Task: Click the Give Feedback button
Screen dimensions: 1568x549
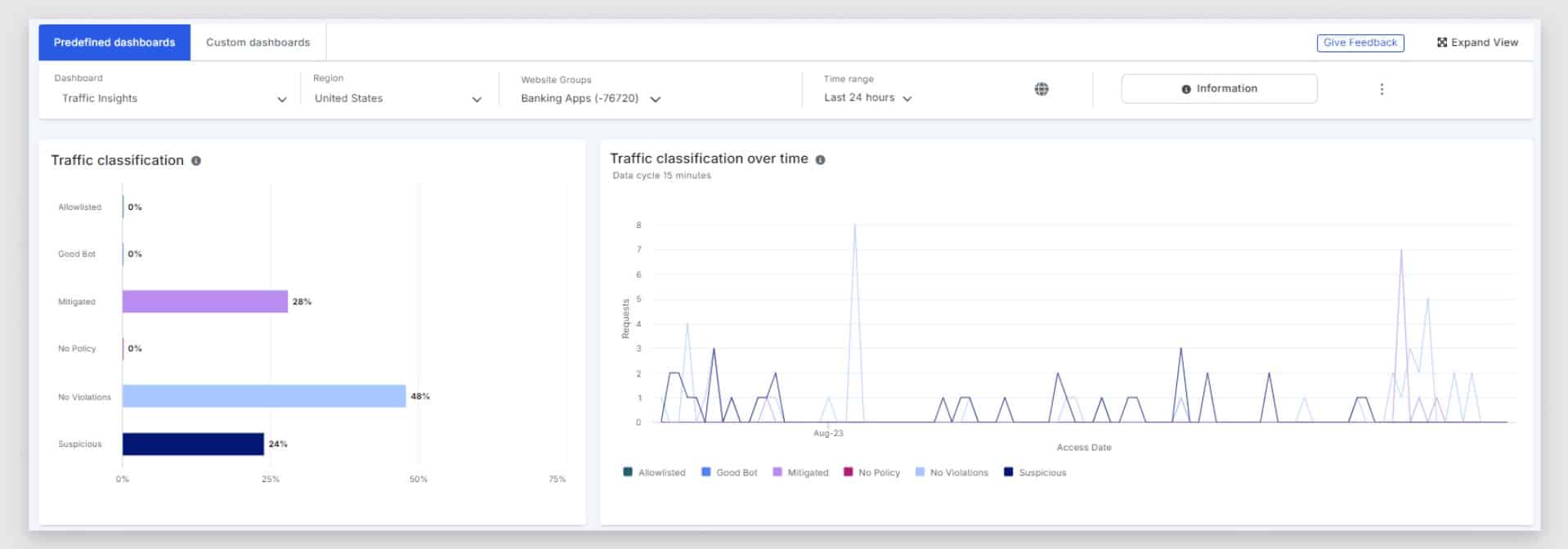Action: (x=1360, y=42)
